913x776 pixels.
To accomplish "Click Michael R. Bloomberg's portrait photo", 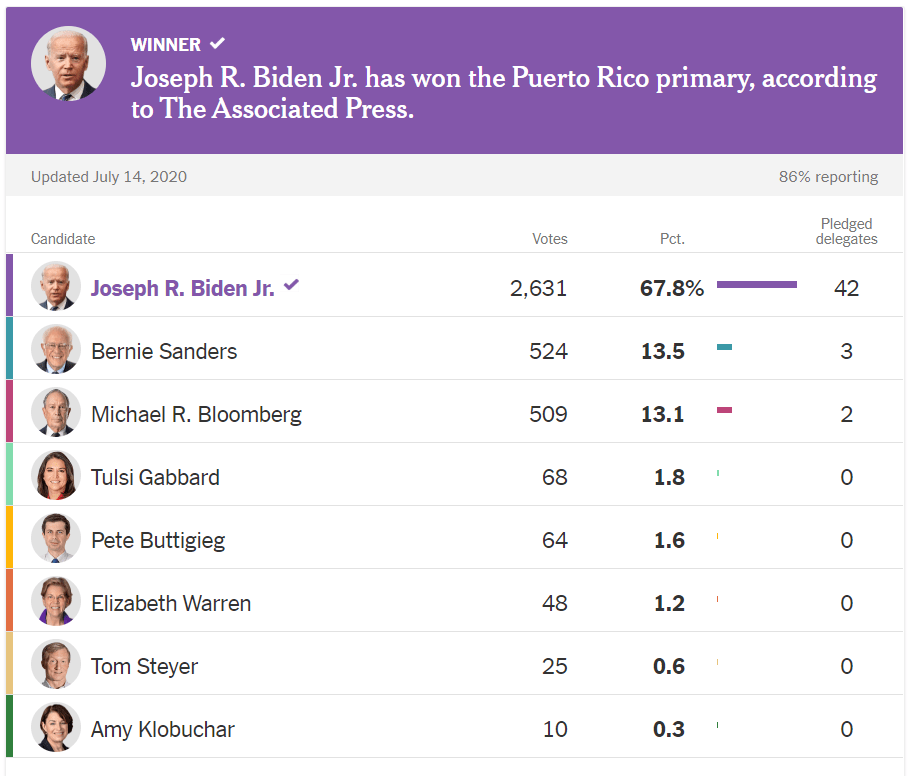I will pyautogui.click(x=56, y=413).
